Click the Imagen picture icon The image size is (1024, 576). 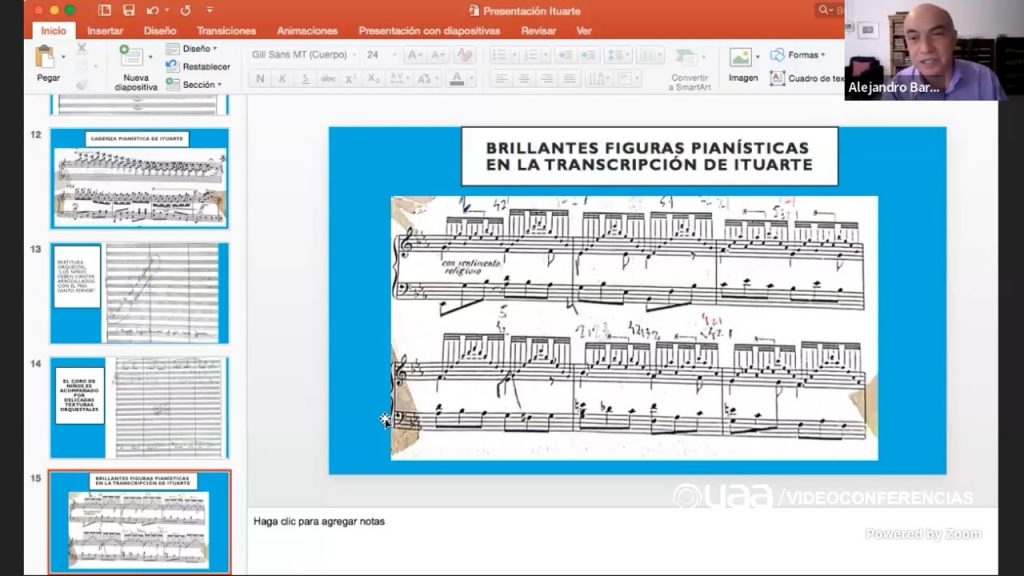click(x=741, y=57)
